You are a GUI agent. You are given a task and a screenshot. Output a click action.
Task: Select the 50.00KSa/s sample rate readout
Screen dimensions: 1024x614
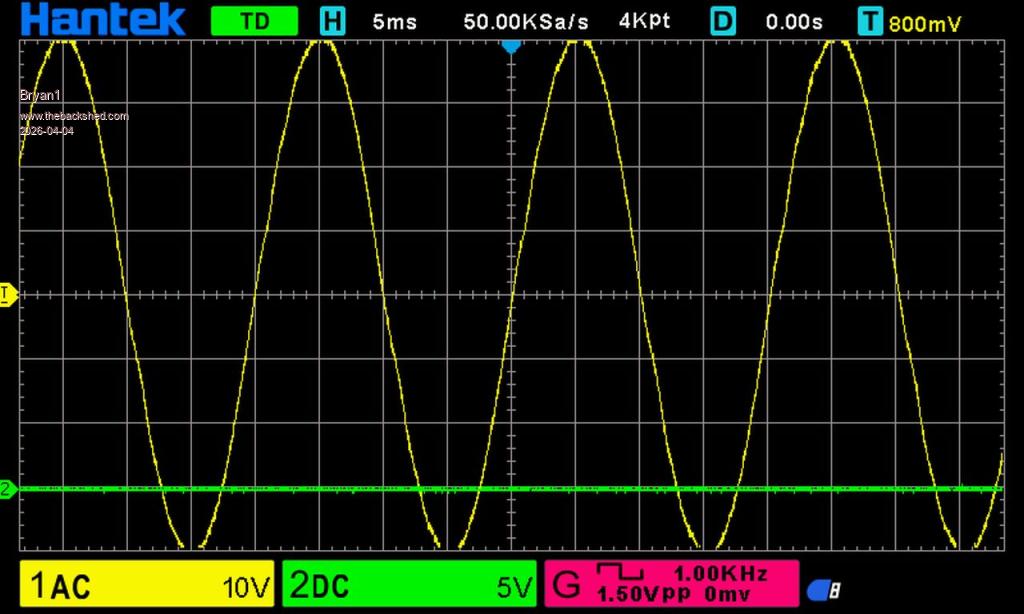click(526, 21)
